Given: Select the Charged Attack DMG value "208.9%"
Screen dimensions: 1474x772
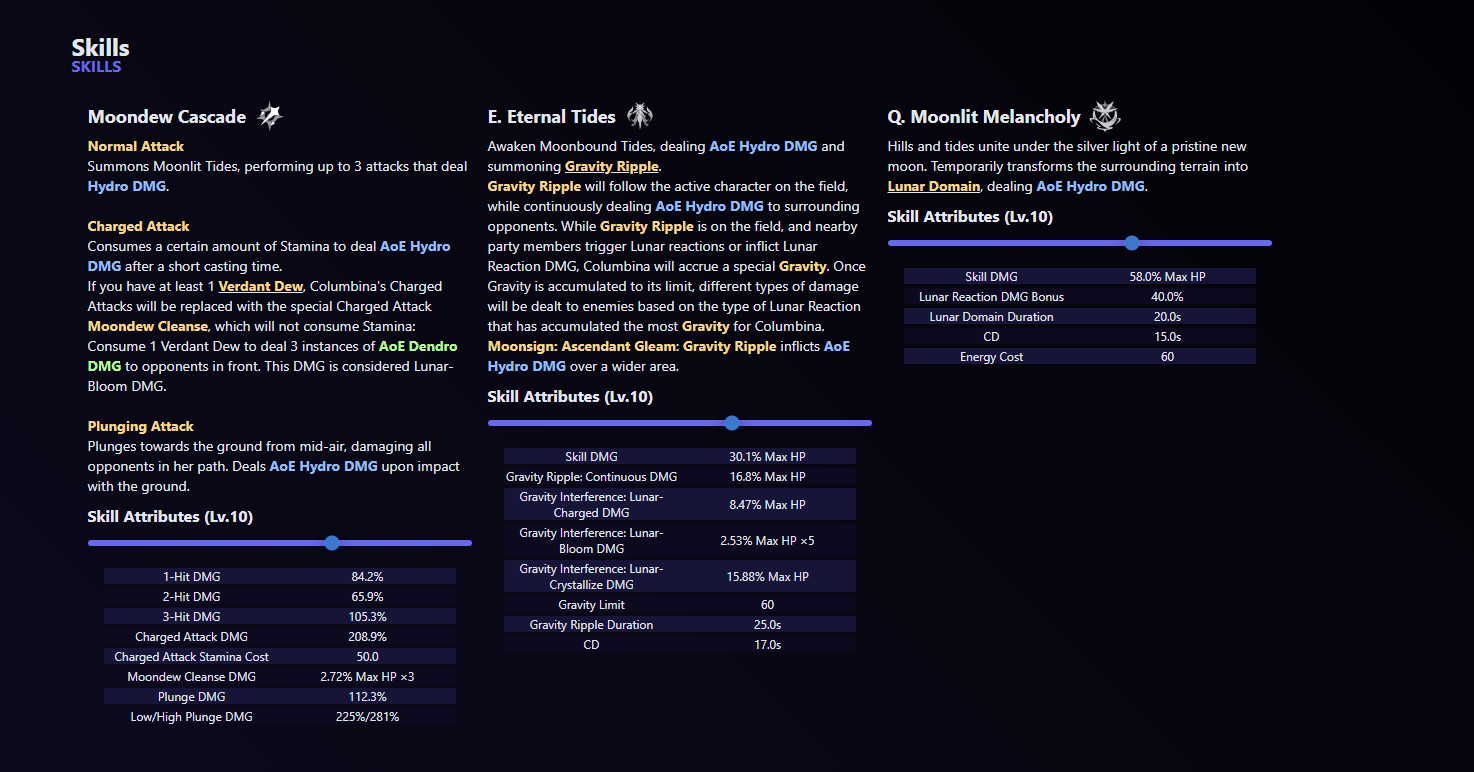Looking at the screenshot, I should (368, 637).
